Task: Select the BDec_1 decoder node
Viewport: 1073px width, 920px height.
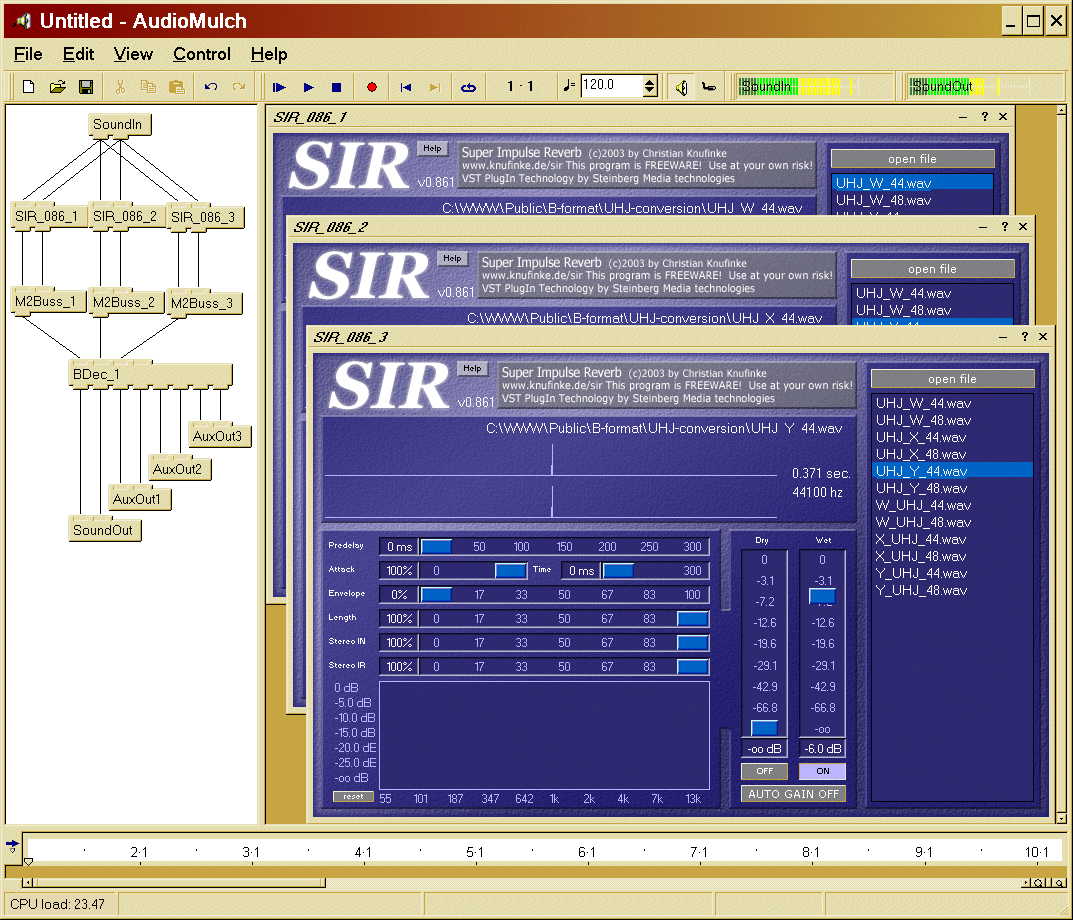Action: (151, 374)
